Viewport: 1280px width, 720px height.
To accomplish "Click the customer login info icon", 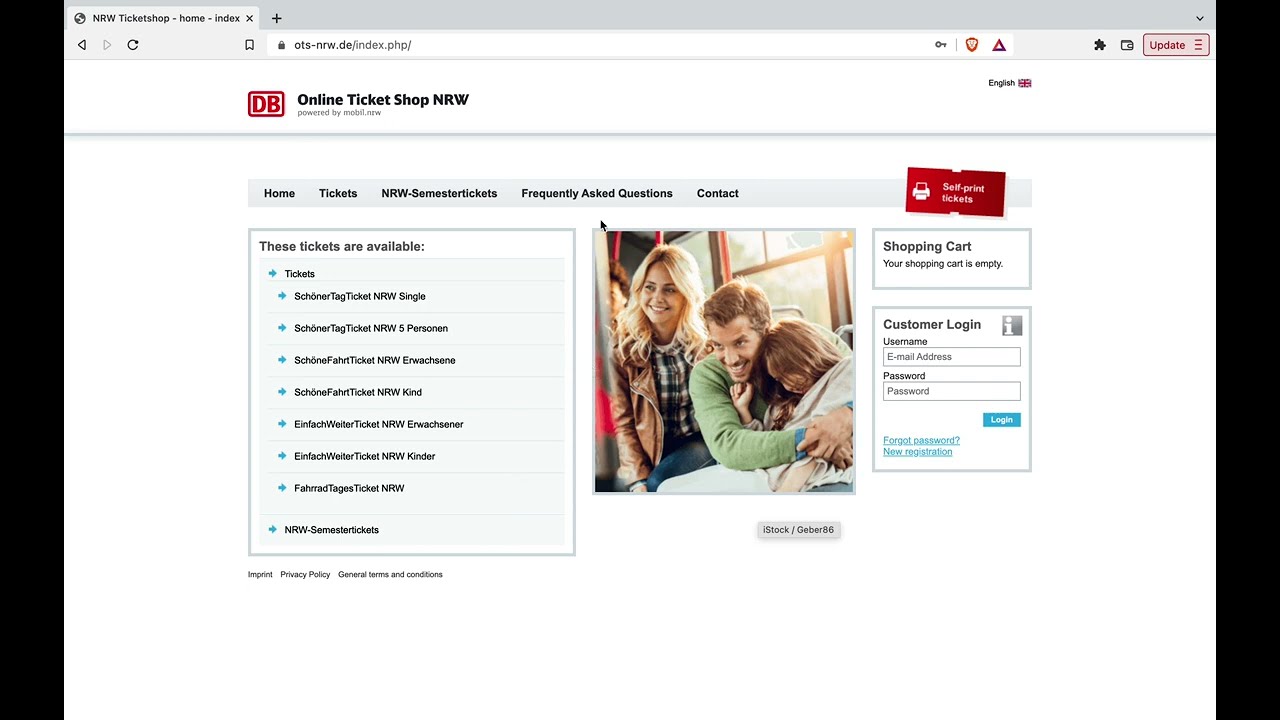I will pyautogui.click(x=1012, y=325).
